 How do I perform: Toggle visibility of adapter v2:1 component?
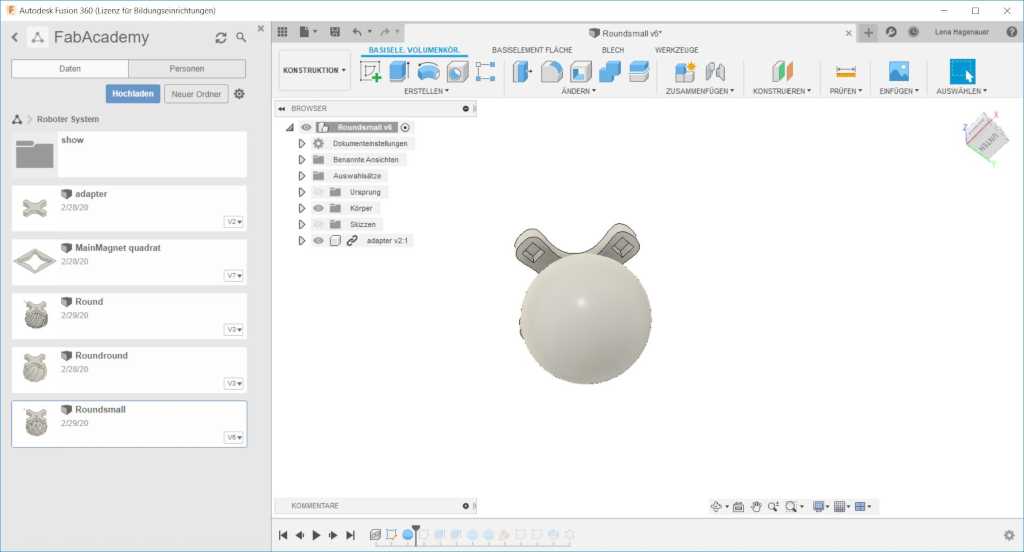click(319, 241)
